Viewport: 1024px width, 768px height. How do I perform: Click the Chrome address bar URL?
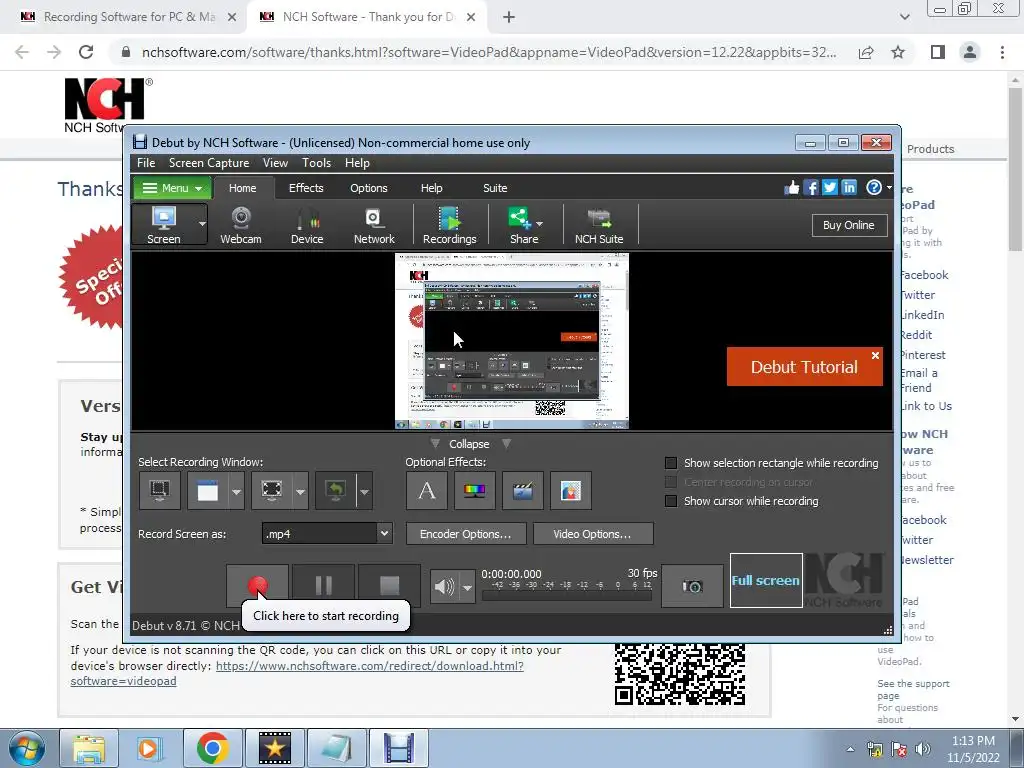click(488, 52)
